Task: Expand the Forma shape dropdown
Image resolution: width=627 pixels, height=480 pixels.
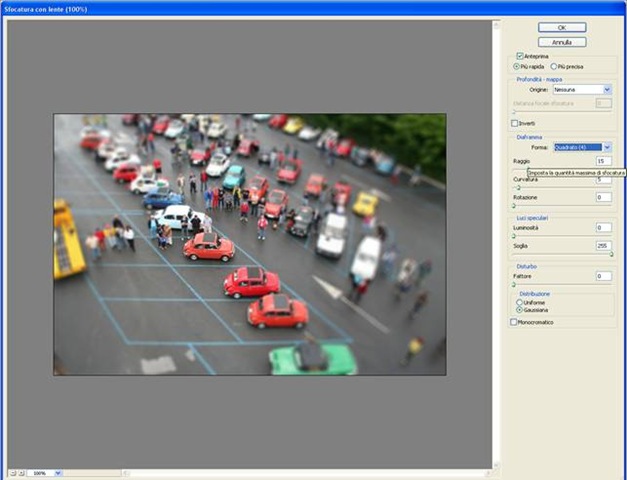Action: point(606,147)
